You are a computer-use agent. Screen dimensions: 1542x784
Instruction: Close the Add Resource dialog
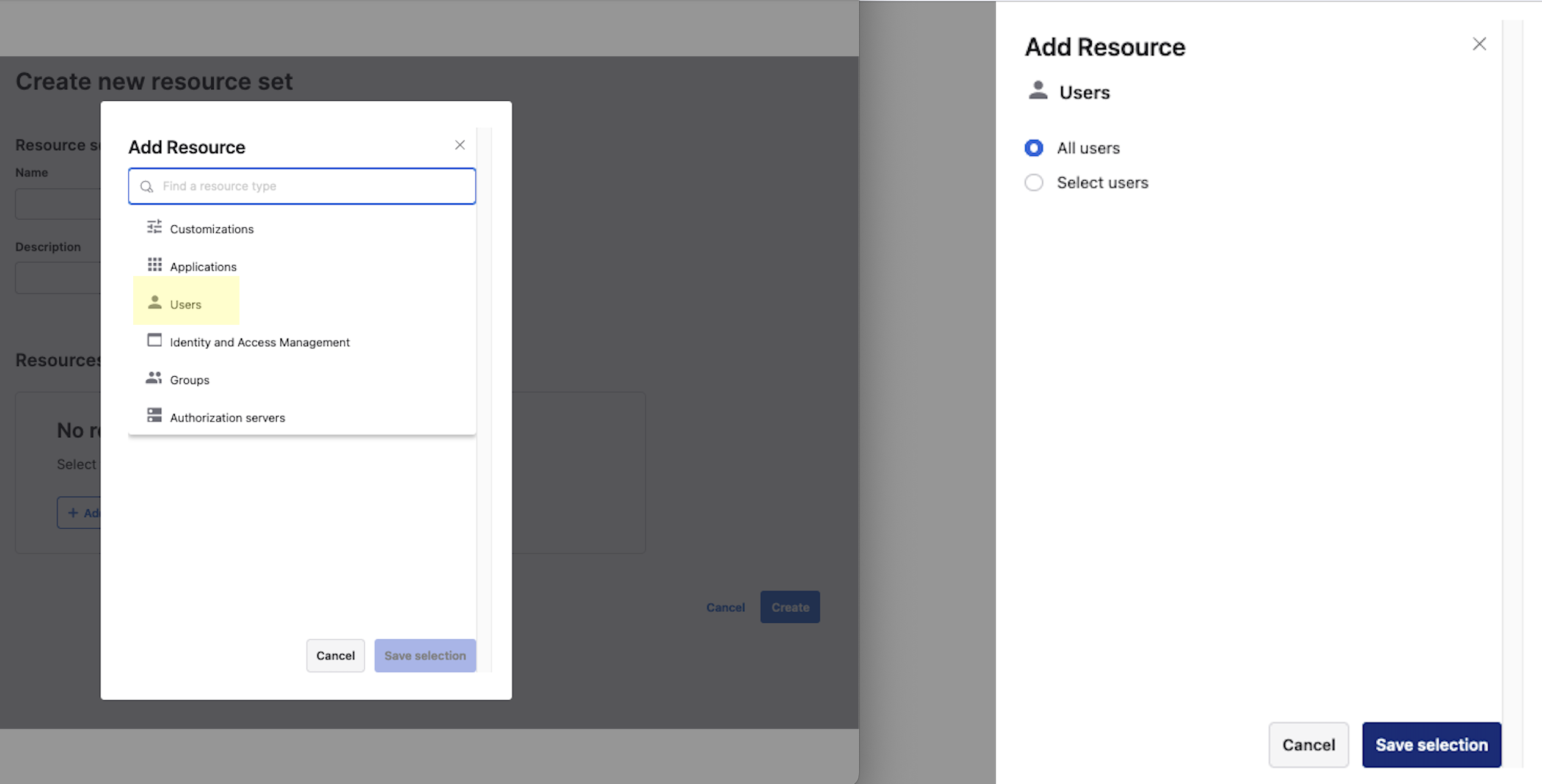point(459,145)
